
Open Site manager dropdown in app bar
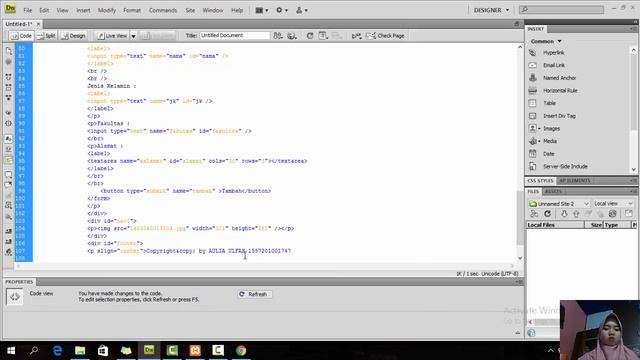tap(302, 10)
